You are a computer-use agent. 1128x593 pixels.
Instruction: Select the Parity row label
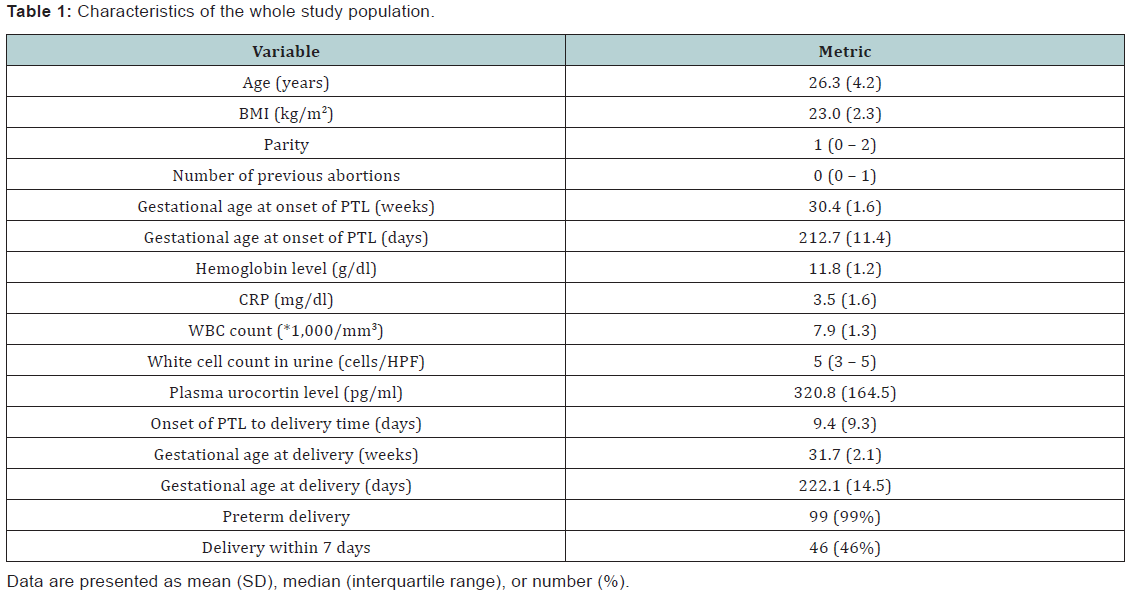click(285, 144)
